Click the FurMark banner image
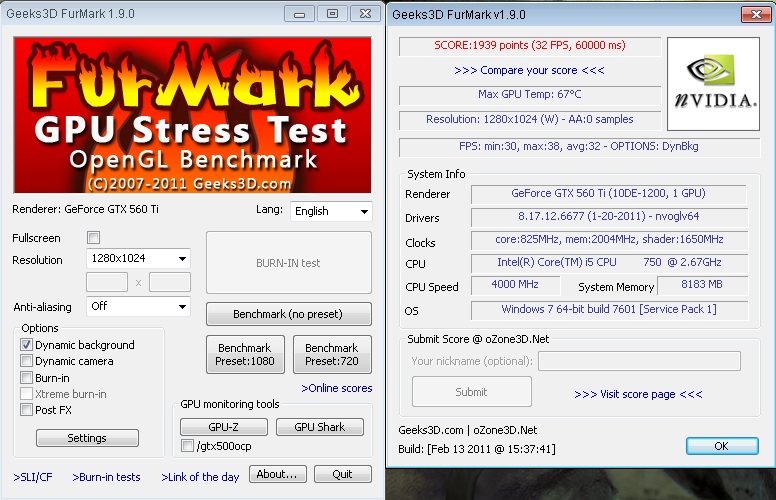776x500 pixels. tap(192, 115)
